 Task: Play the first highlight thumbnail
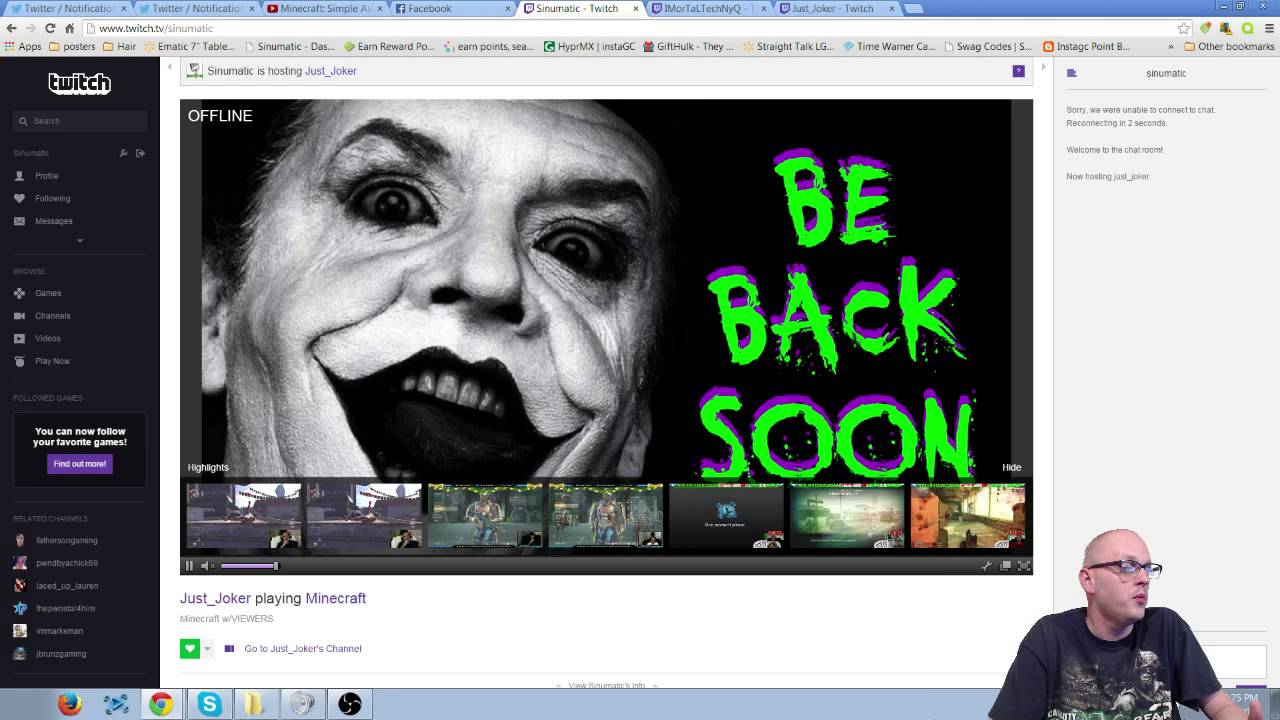[243, 516]
